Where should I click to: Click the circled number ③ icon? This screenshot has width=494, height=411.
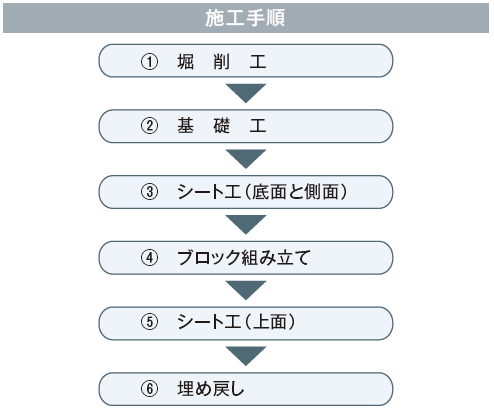149,192
